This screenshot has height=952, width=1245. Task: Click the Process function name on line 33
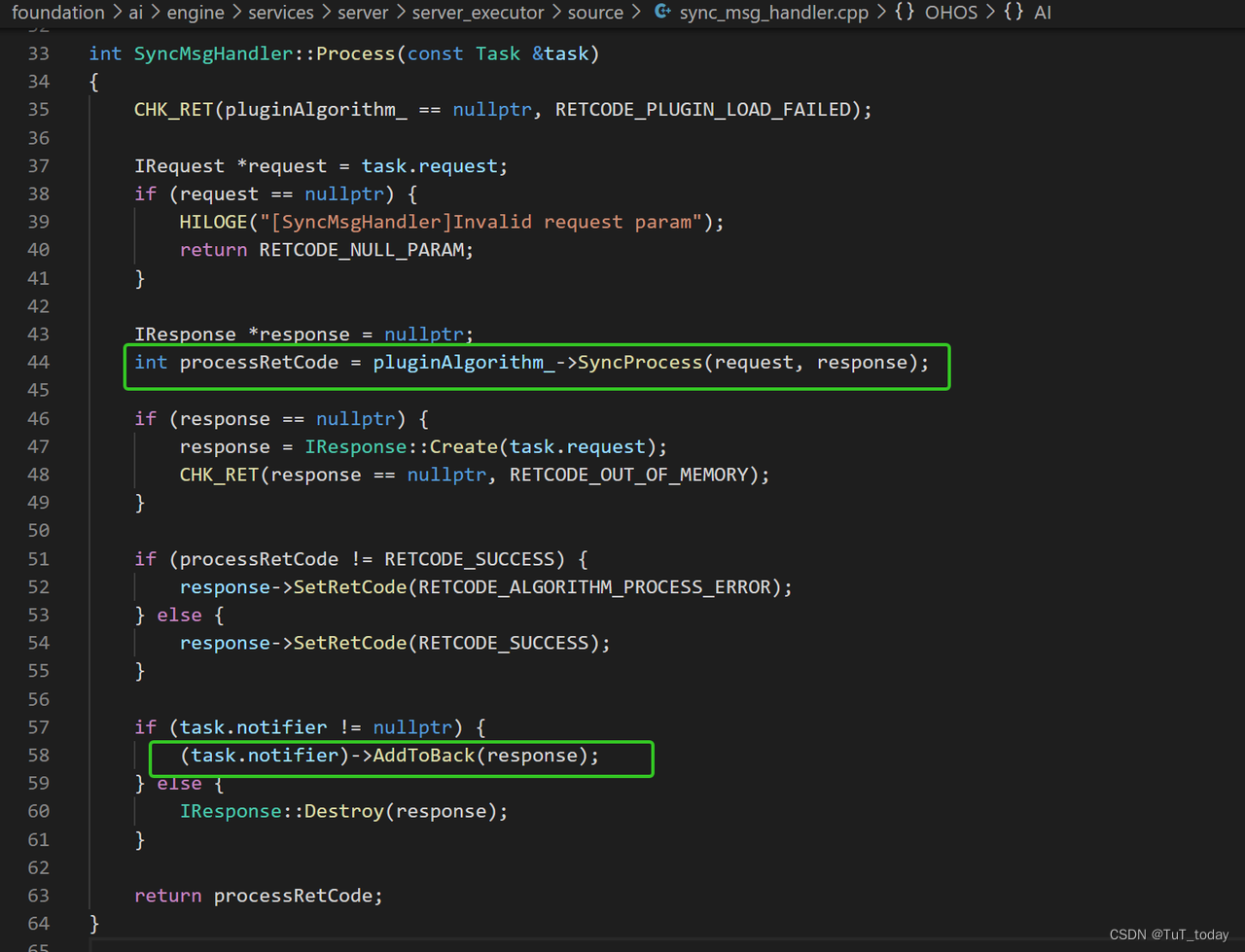pyautogui.click(x=356, y=53)
